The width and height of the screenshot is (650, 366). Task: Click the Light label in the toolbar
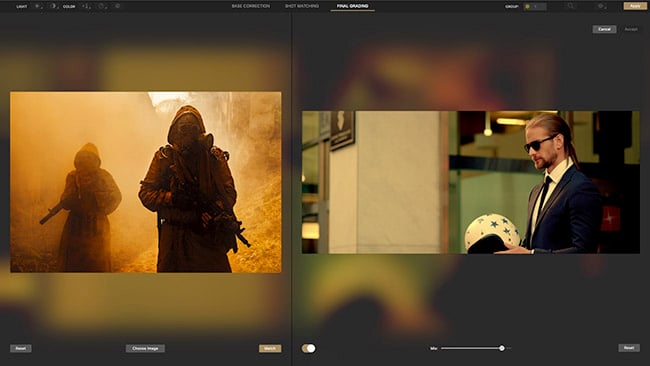[x=22, y=7]
